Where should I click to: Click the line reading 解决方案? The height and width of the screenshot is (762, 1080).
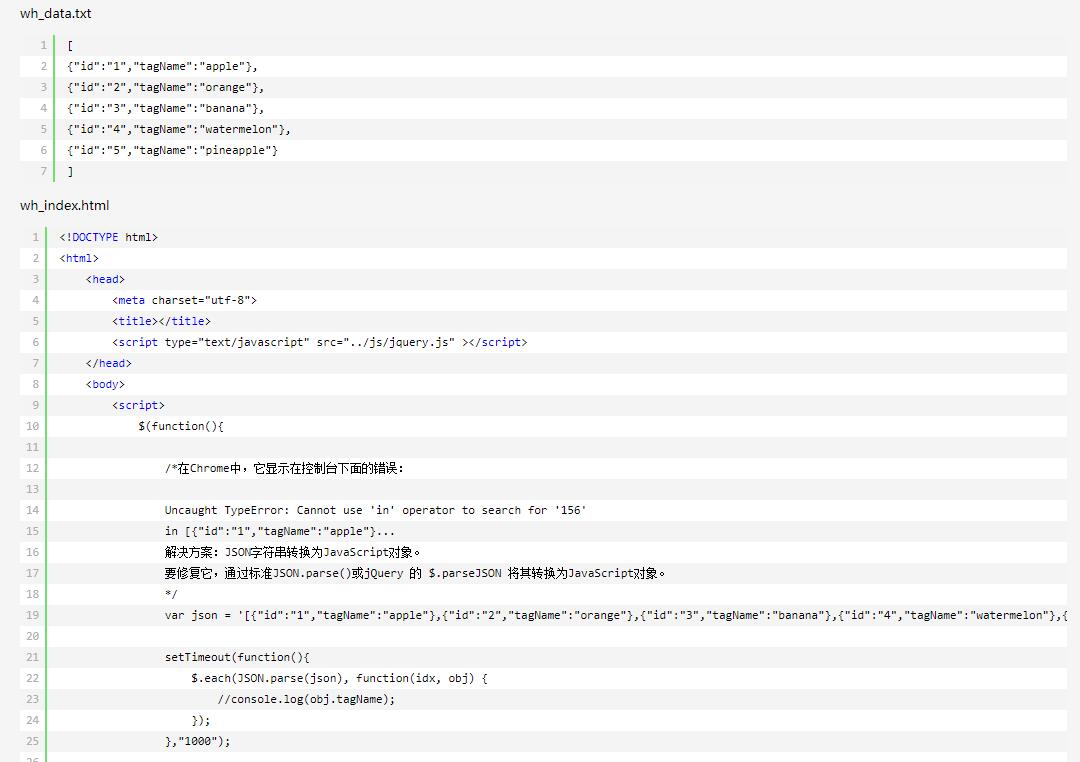point(293,553)
